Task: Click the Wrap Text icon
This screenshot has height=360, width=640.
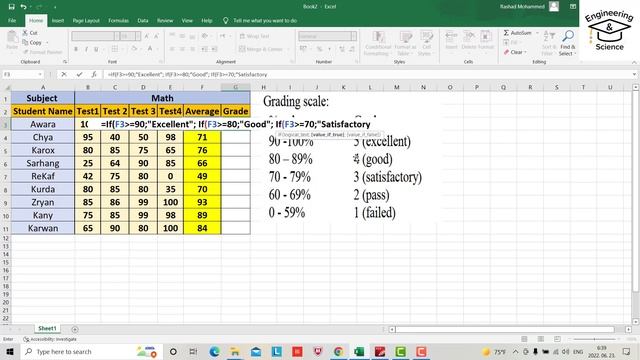Action: pyautogui.click(x=242, y=36)
